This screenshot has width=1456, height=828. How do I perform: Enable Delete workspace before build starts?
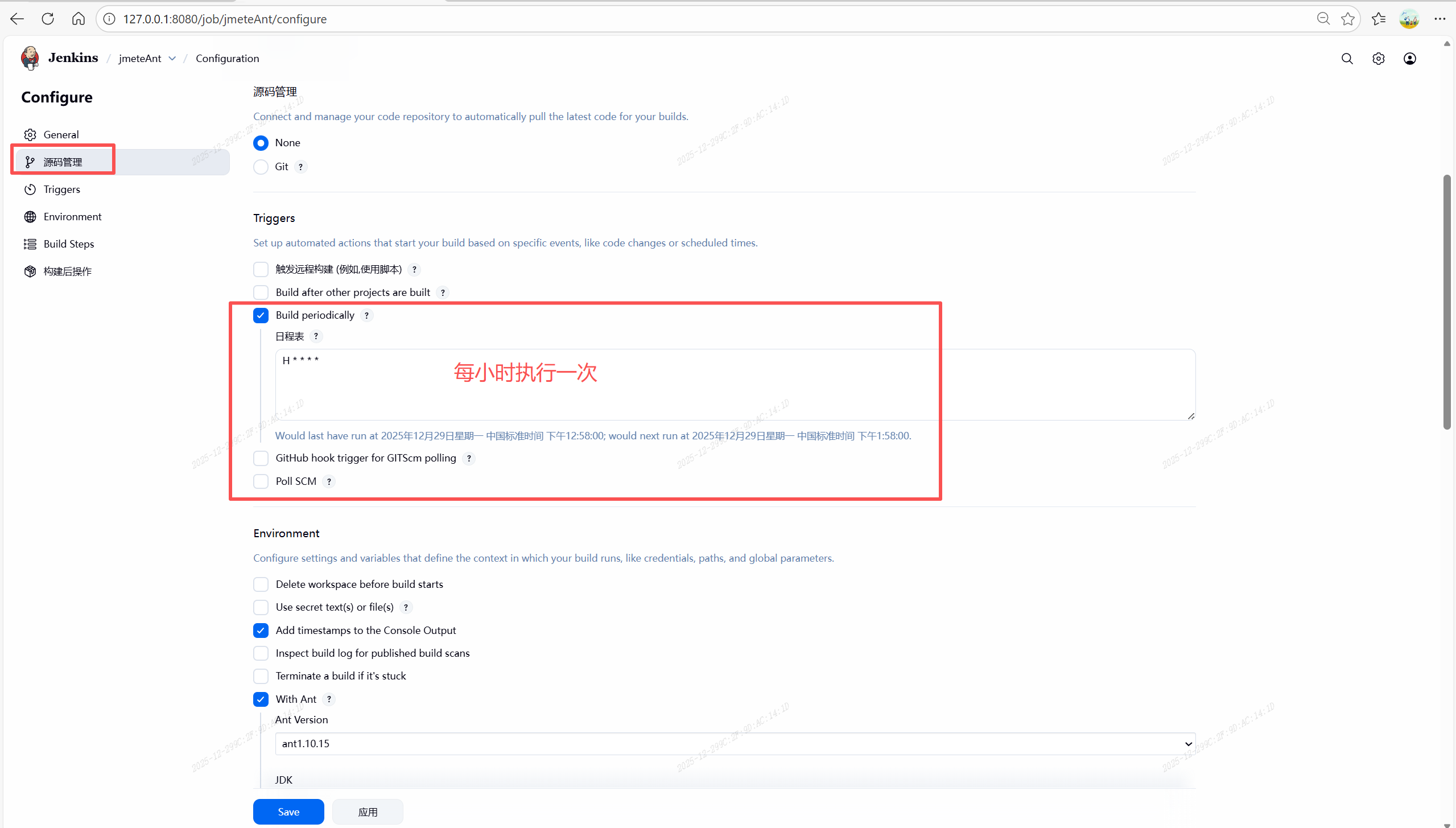pyautogui.click(x=261, y=584)
